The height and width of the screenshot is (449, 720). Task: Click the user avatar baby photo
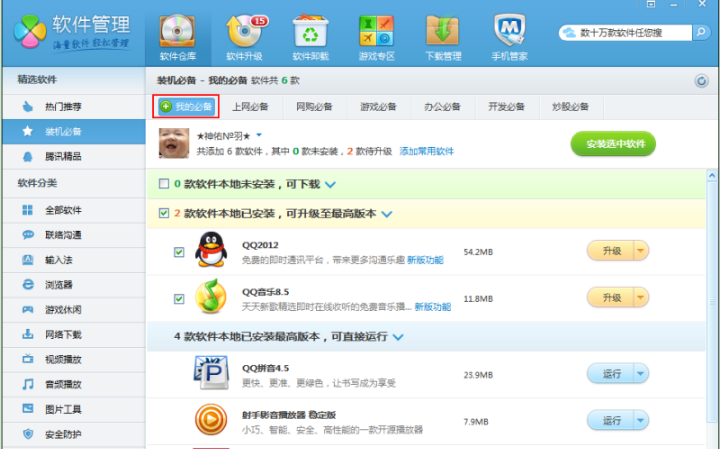[174, 143]
